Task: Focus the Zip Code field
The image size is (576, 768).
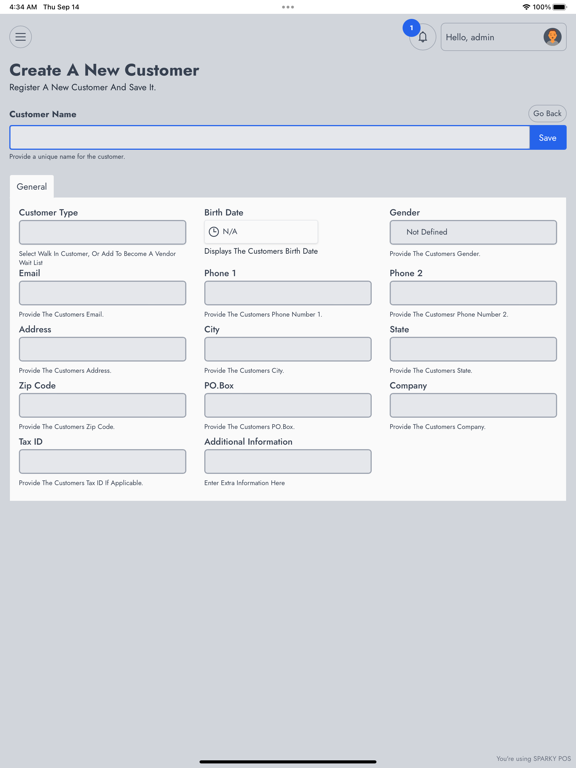Action: click(x=102, y=406)
